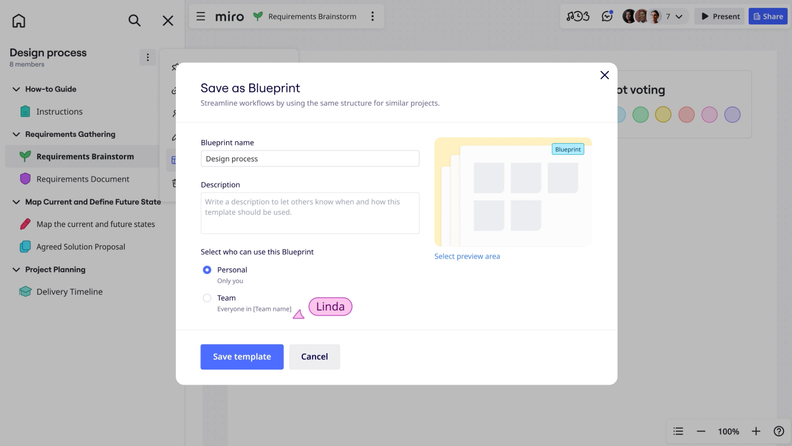Open the Requirements Document item

[x=82, y=179]
